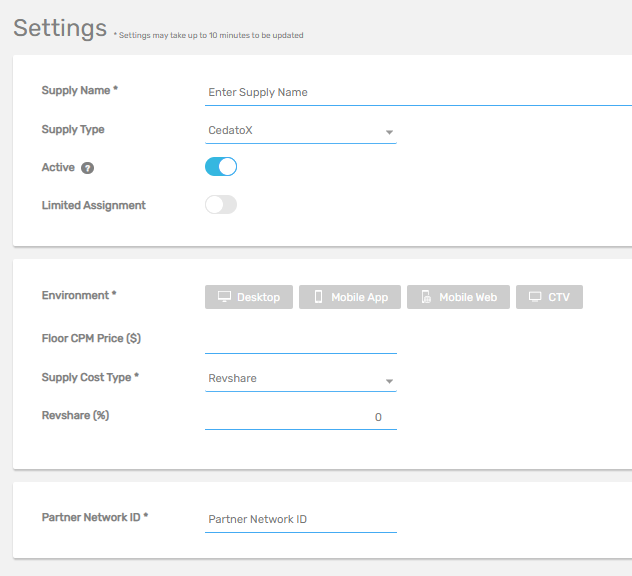Click the Floor CPM Price ($) label
632x576 pixels.
tap(91, 338)
